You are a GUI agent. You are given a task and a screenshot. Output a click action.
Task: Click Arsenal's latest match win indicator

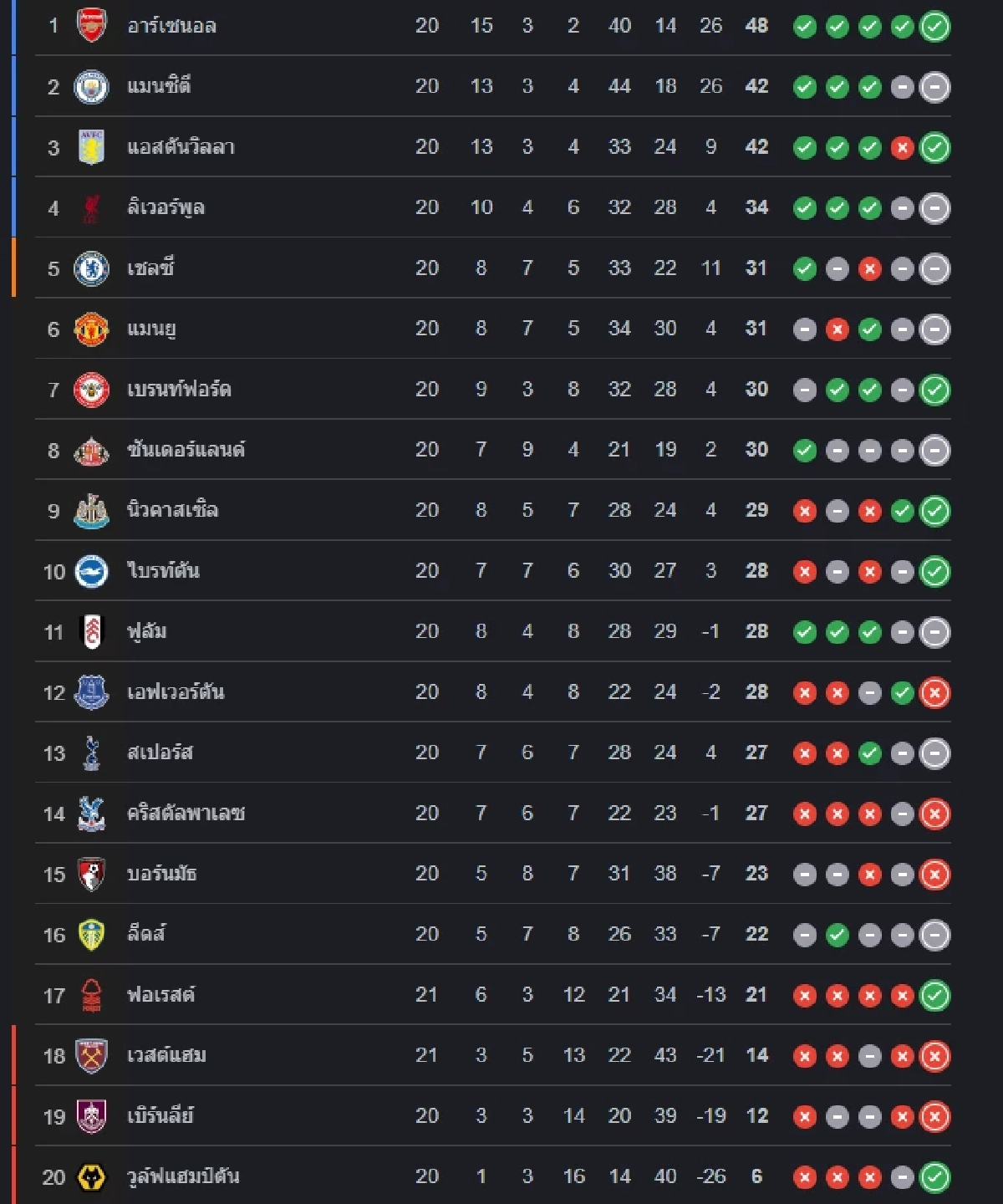[x=934, y=27]
